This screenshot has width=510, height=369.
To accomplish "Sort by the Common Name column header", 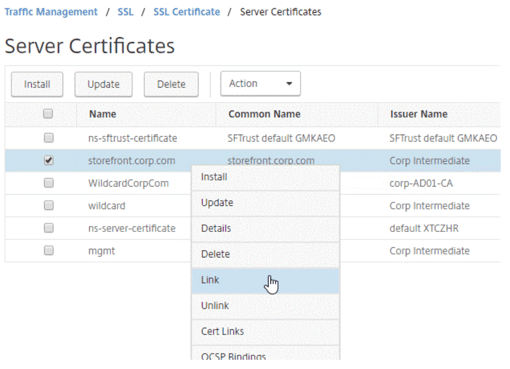I will [264, 114].
